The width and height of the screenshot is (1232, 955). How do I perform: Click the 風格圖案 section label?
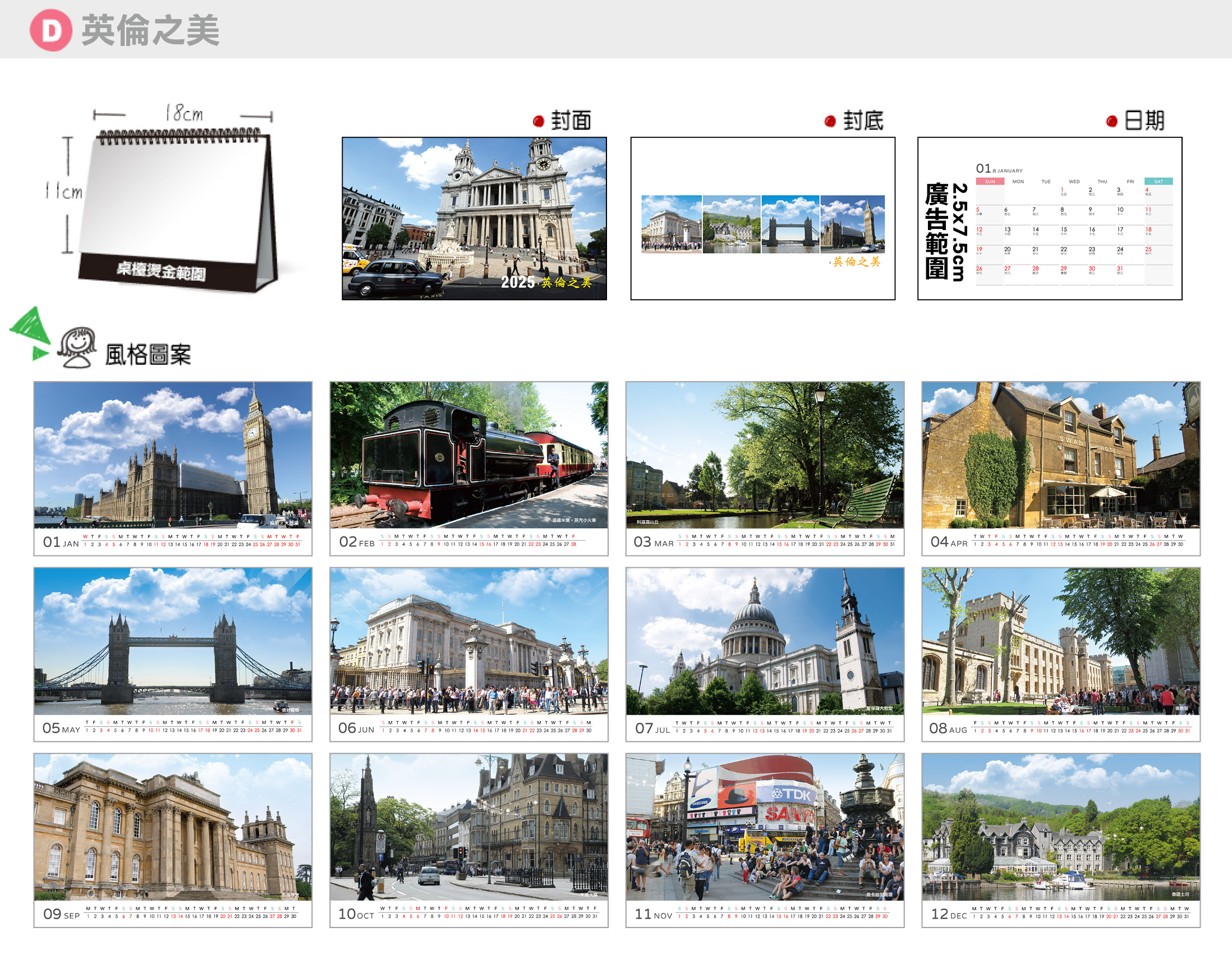point(148,354)
